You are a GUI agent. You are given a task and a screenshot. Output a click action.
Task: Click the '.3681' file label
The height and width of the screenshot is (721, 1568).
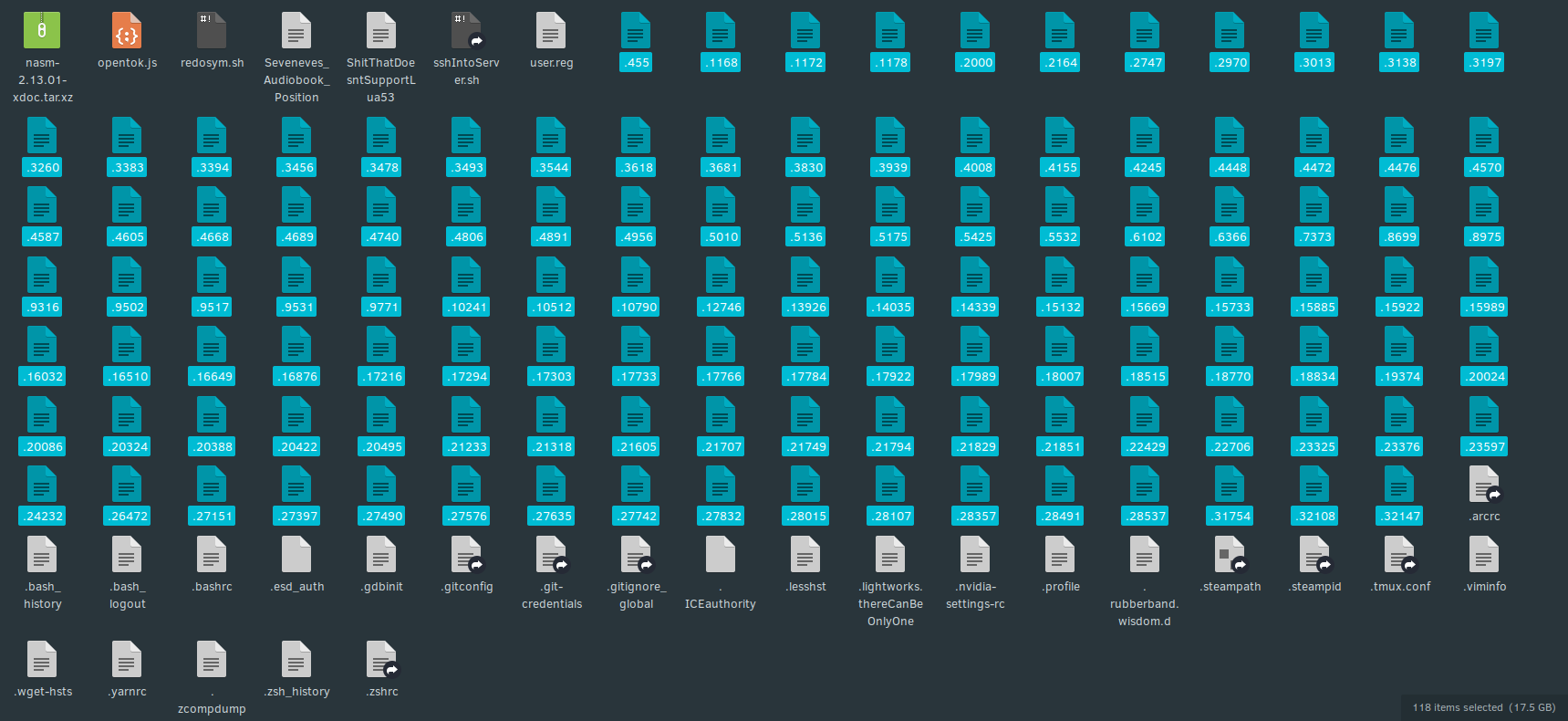click(721, 168)
